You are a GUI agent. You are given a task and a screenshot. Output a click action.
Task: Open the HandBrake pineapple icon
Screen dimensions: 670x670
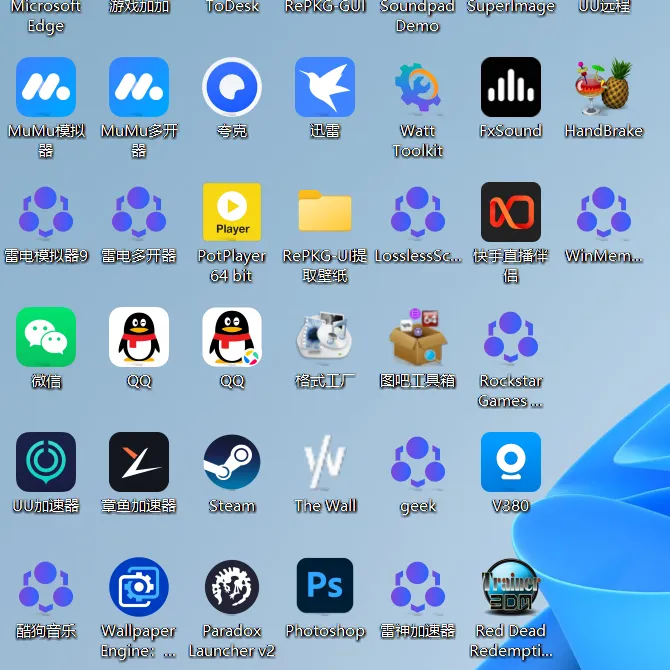click(x=604, y=87)
